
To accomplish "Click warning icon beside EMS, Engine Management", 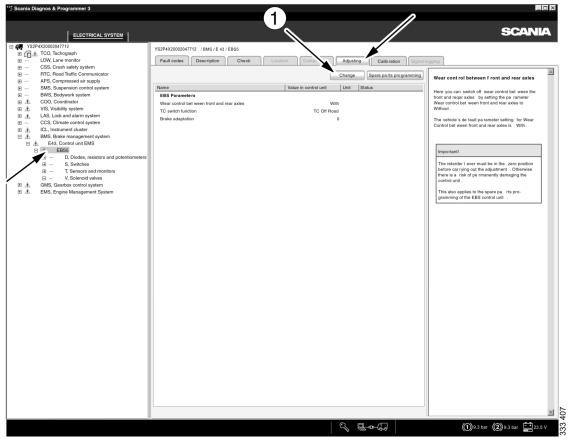I will 28,192.
